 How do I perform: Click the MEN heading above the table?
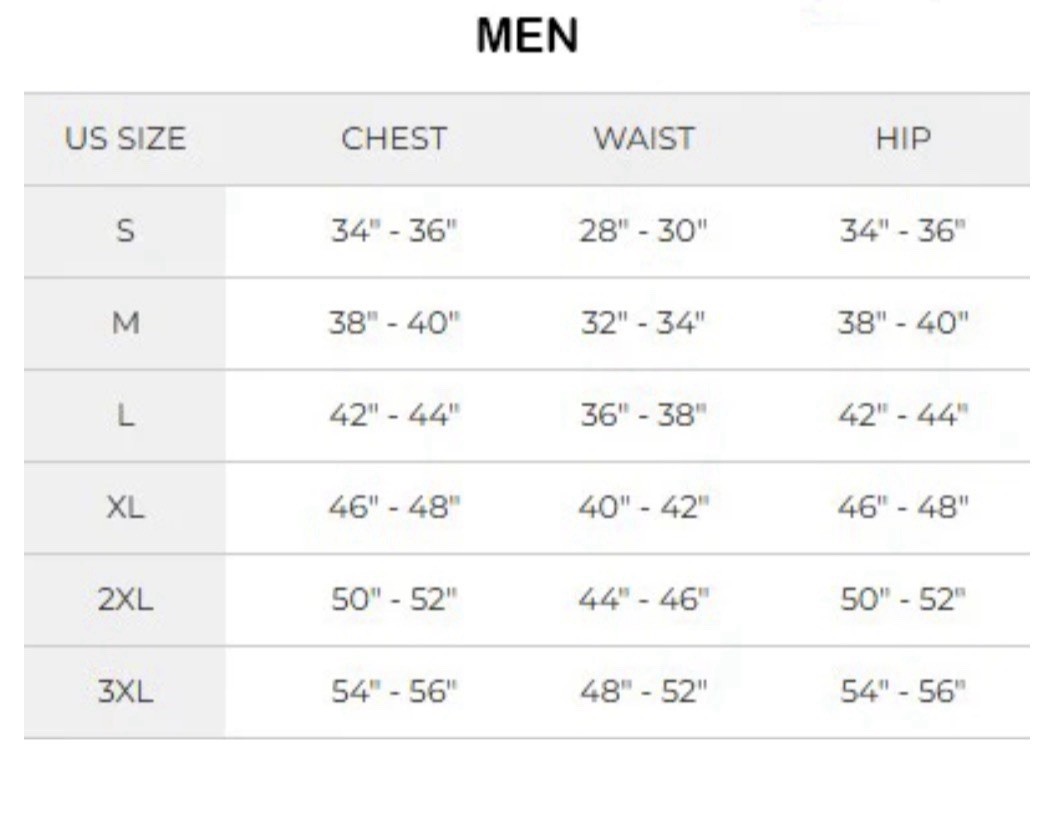pos(527,37)
